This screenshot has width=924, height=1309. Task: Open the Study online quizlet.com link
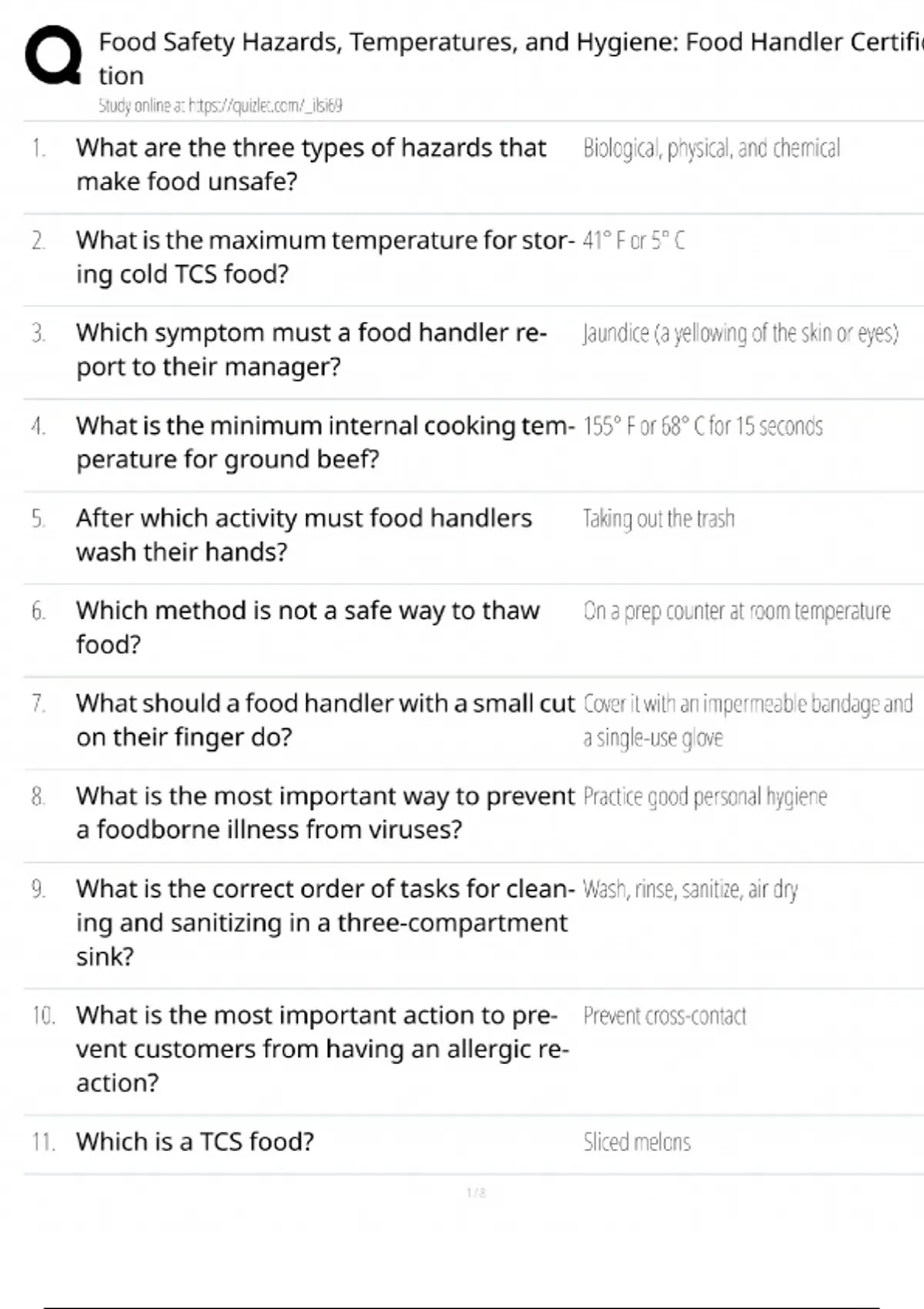pos(220,105)
